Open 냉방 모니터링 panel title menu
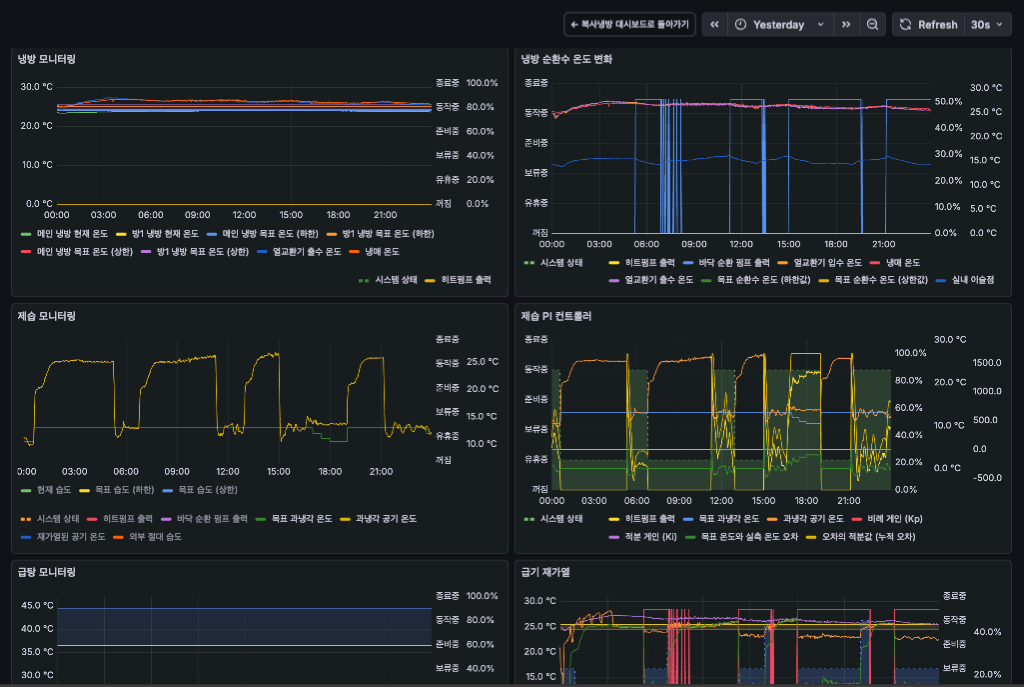 (46, 59)
